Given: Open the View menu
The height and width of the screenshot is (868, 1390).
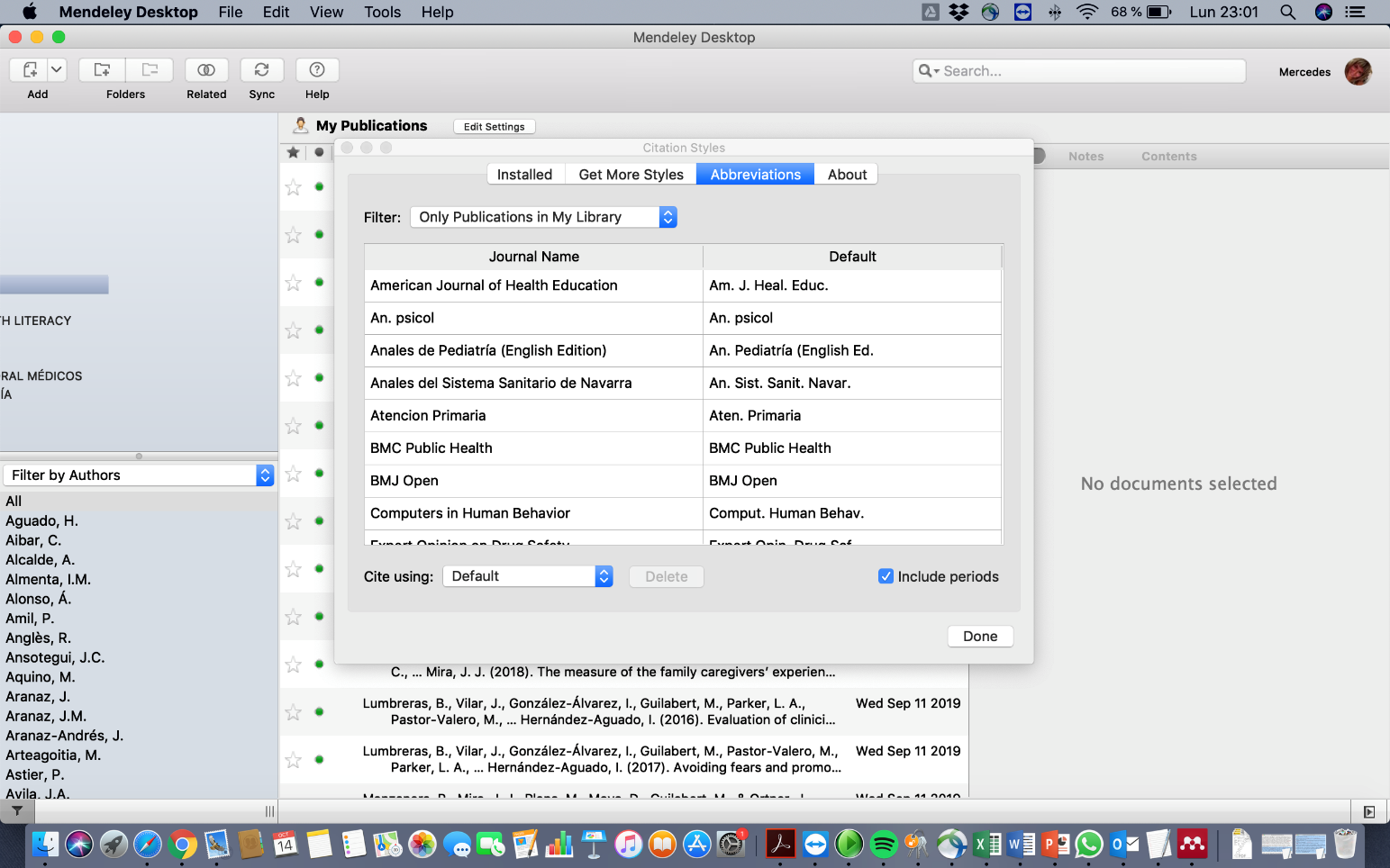Looking at the screenshot, I should tap(326, 12).
